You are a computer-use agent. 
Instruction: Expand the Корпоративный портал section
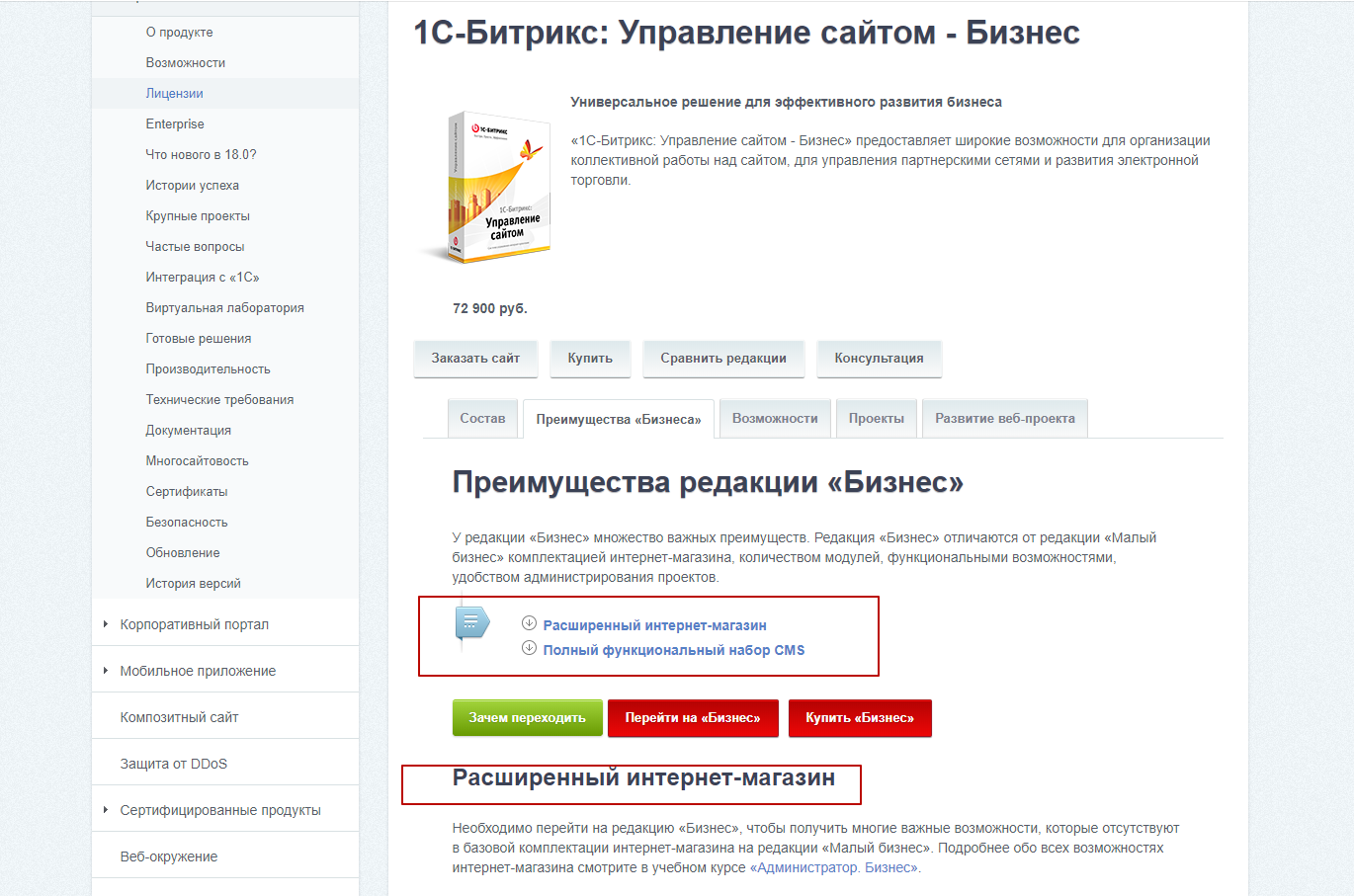tap(106, 624)
